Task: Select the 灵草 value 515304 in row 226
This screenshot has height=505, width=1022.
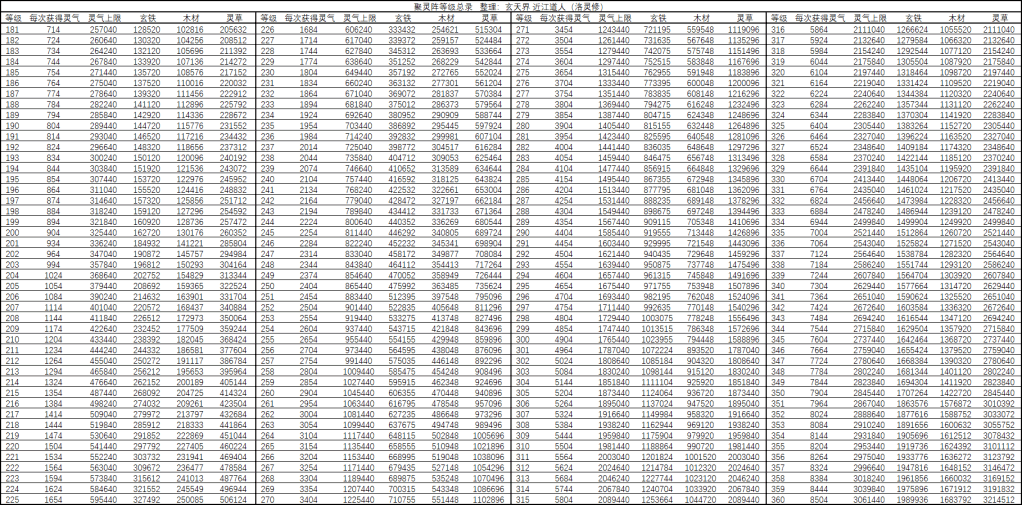Action: (x=489, y=31)
